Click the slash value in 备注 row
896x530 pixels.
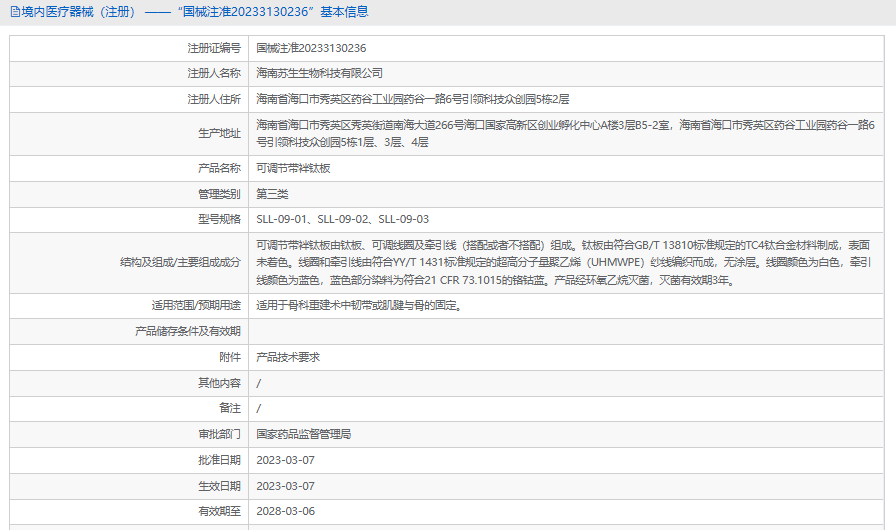(258, 409)
